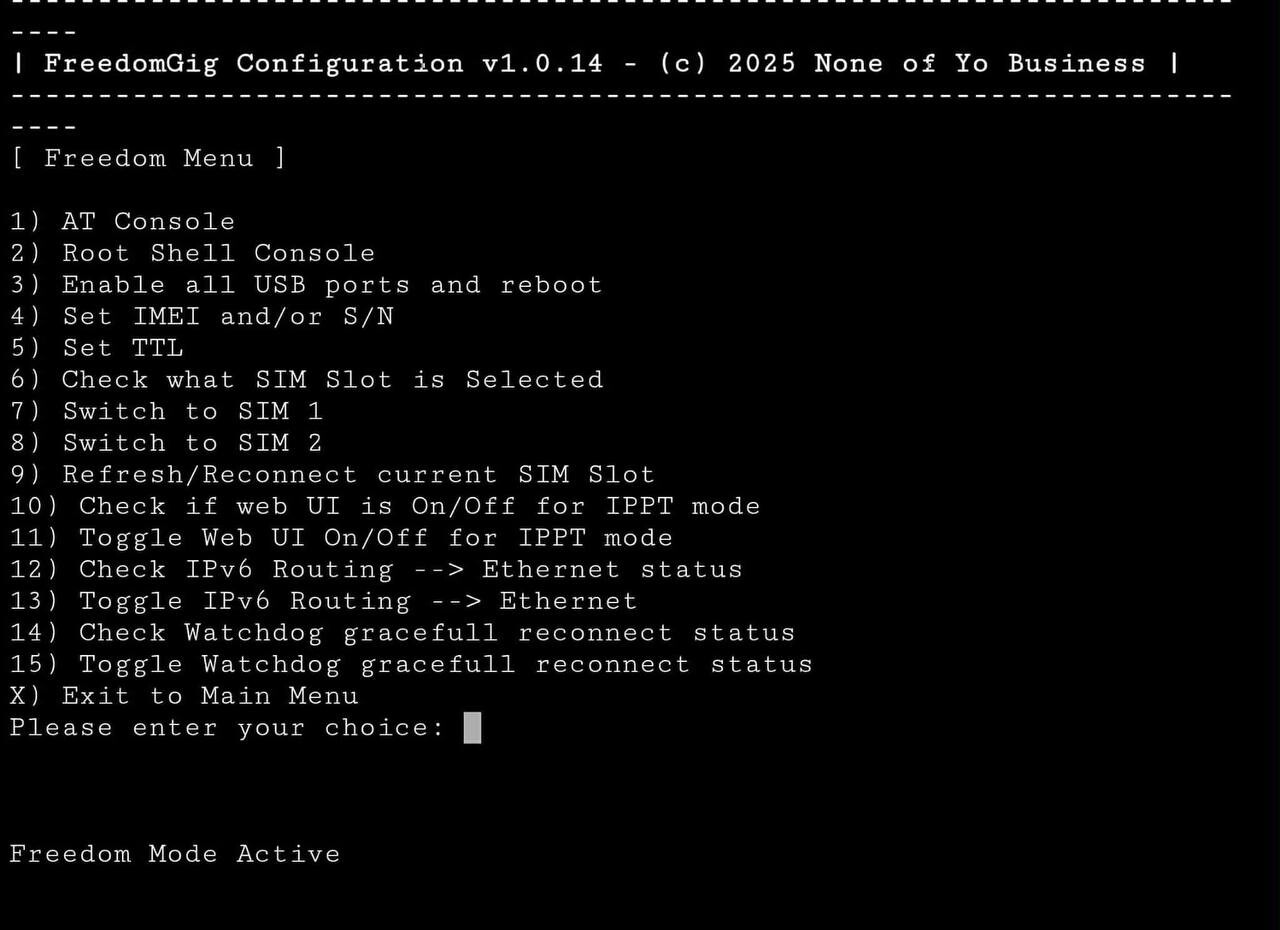Screen dimensions: 1280x930
Task: Click the Freedom Mode Active status text
Action: pyautogui.click(x=175, y=854)
